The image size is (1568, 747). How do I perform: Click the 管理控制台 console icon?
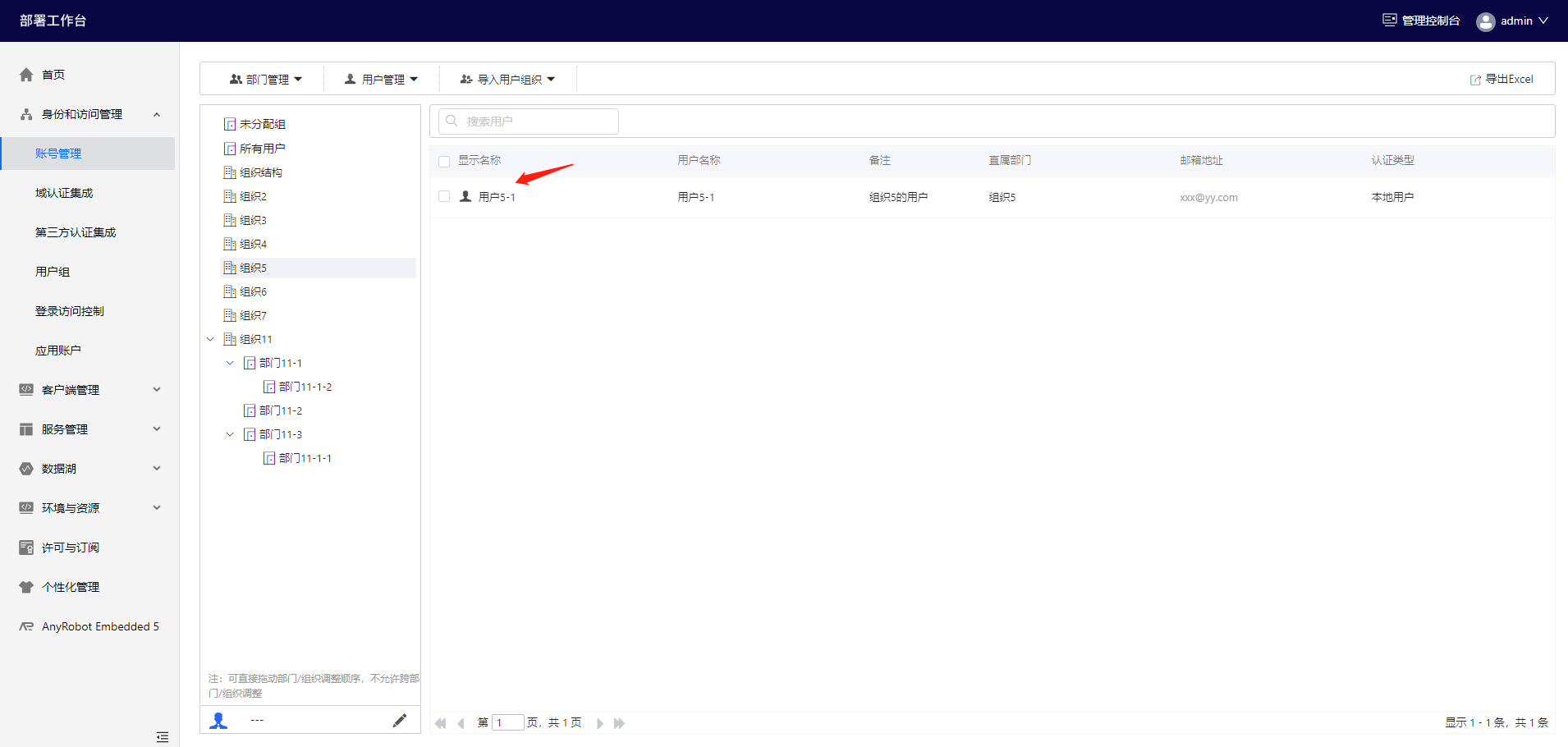(1389, 21)
